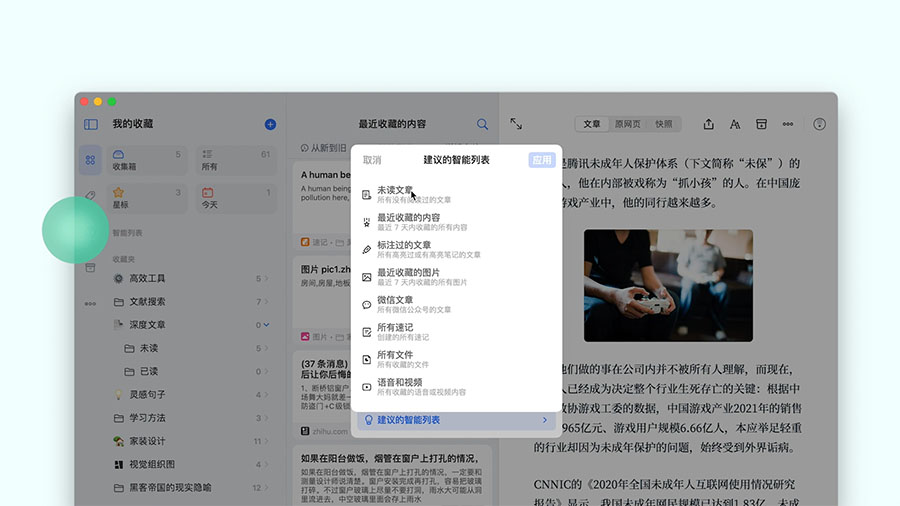The height and width of the screenshot is (506, 900).
Task: Collapse the 深度文章 folder chevron
Action: 267,325
